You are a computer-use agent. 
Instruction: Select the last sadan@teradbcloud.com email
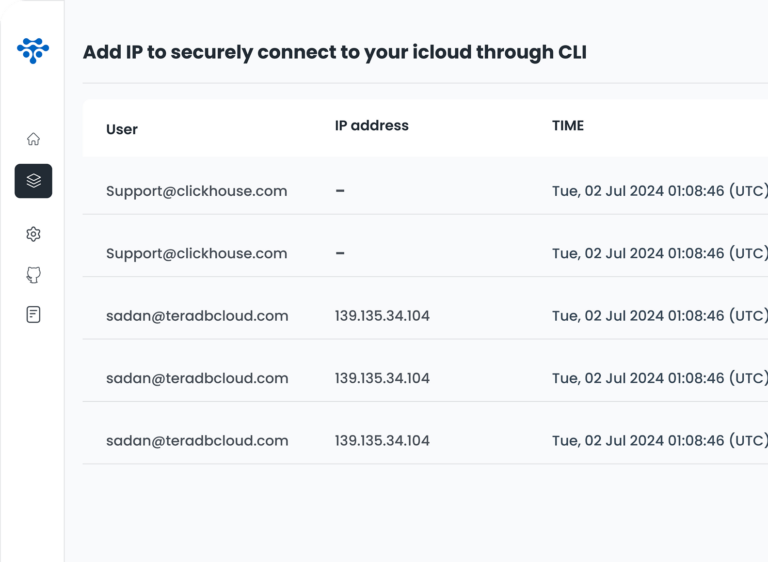(197, 440)
